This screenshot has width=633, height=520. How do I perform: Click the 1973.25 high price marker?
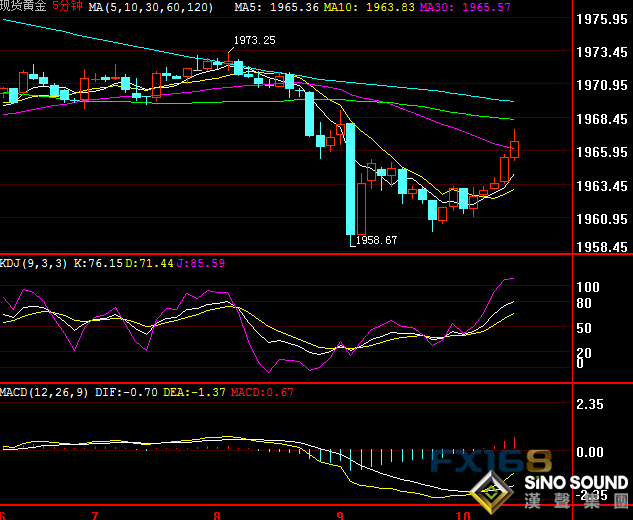[x=254, y=40]
